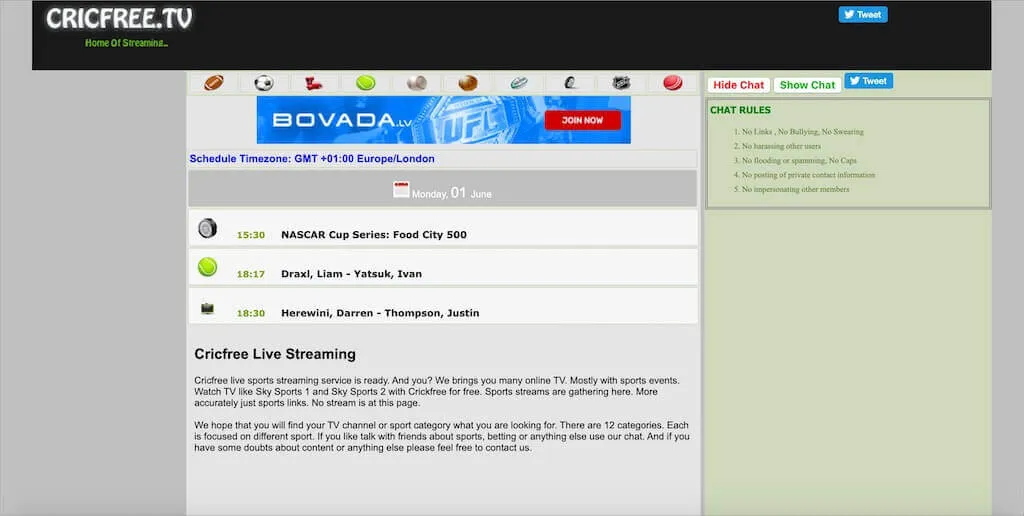The height and width of the screenshot is (516, 1024).
Task: Select the soccer ball category icon
Action: 263,83
